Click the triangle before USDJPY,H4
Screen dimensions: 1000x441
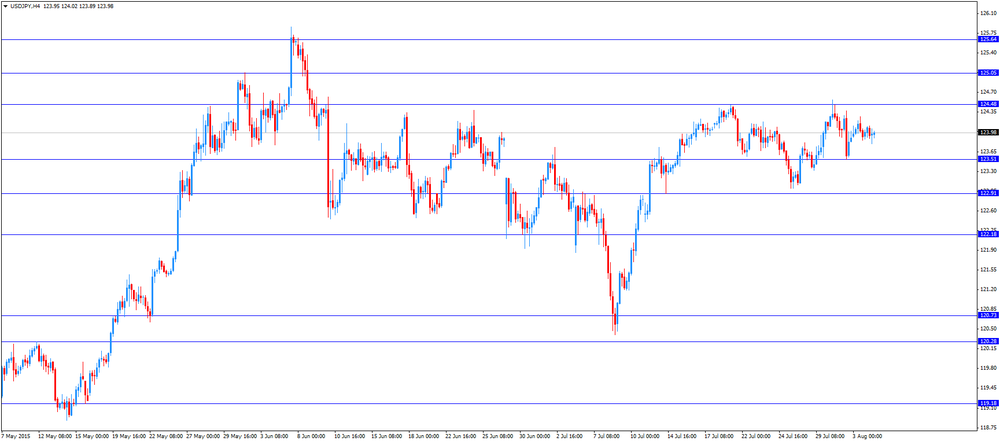(5, 6)
